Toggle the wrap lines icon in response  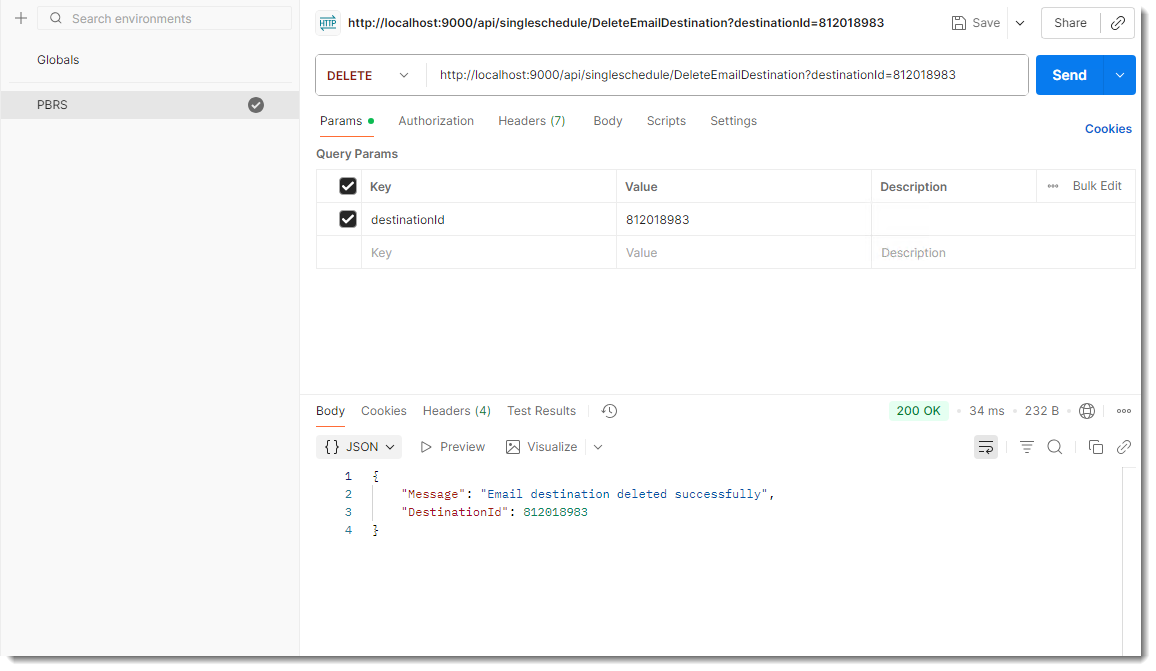coord(986,447)
